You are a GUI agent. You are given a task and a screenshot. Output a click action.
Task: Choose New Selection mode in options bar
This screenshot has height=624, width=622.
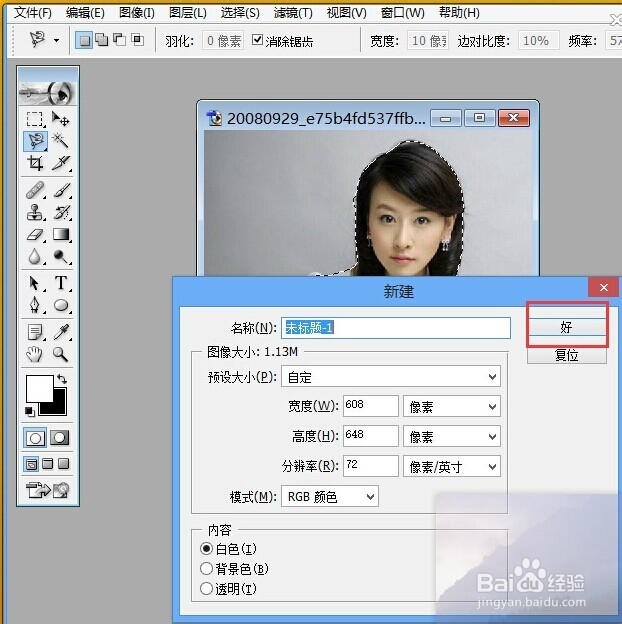tap(84, 40)
